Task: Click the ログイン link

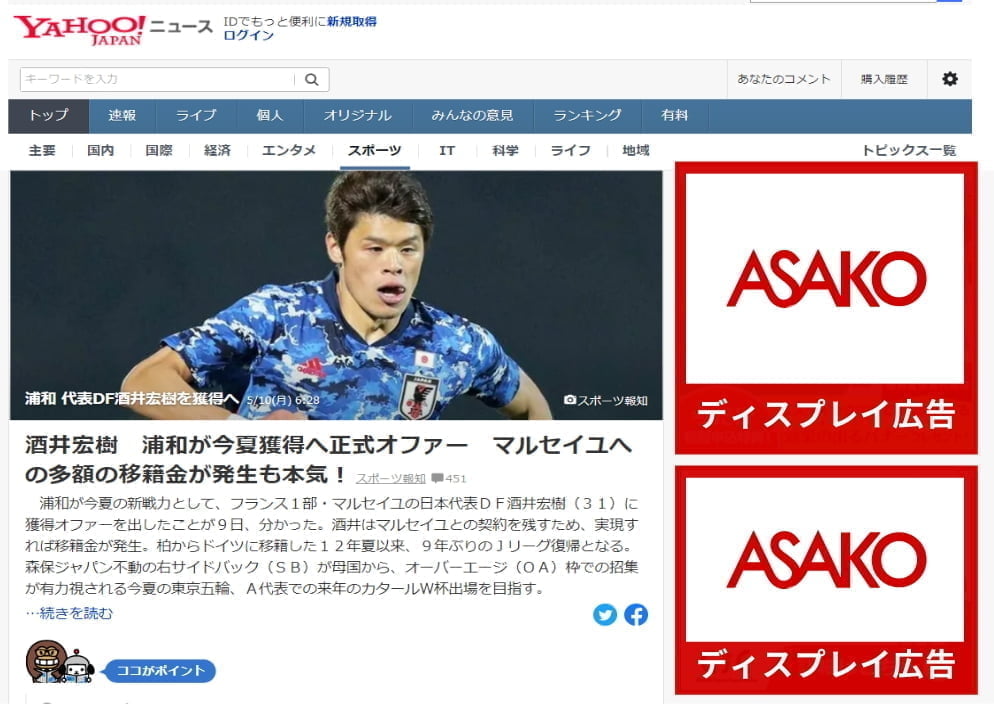Action: (x=248, y=35)
